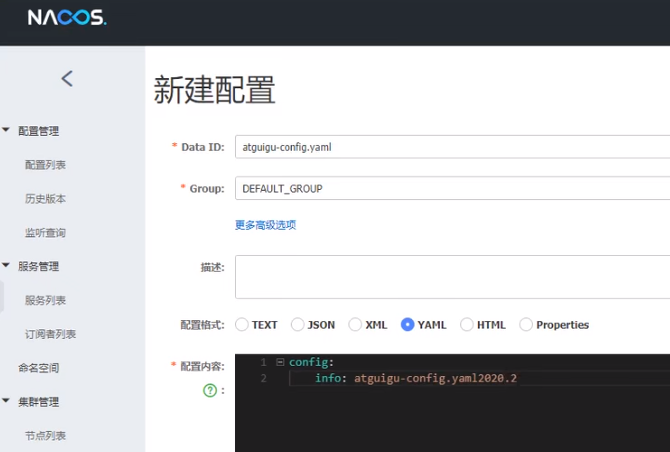Select YAML configuration format

coord(408,324)
